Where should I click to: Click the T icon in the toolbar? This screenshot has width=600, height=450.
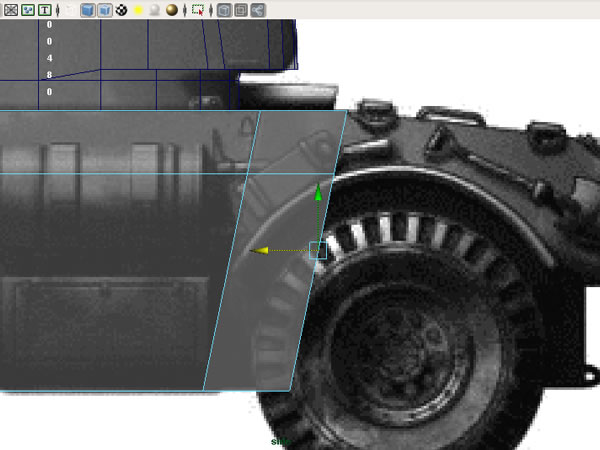point(45,10)
